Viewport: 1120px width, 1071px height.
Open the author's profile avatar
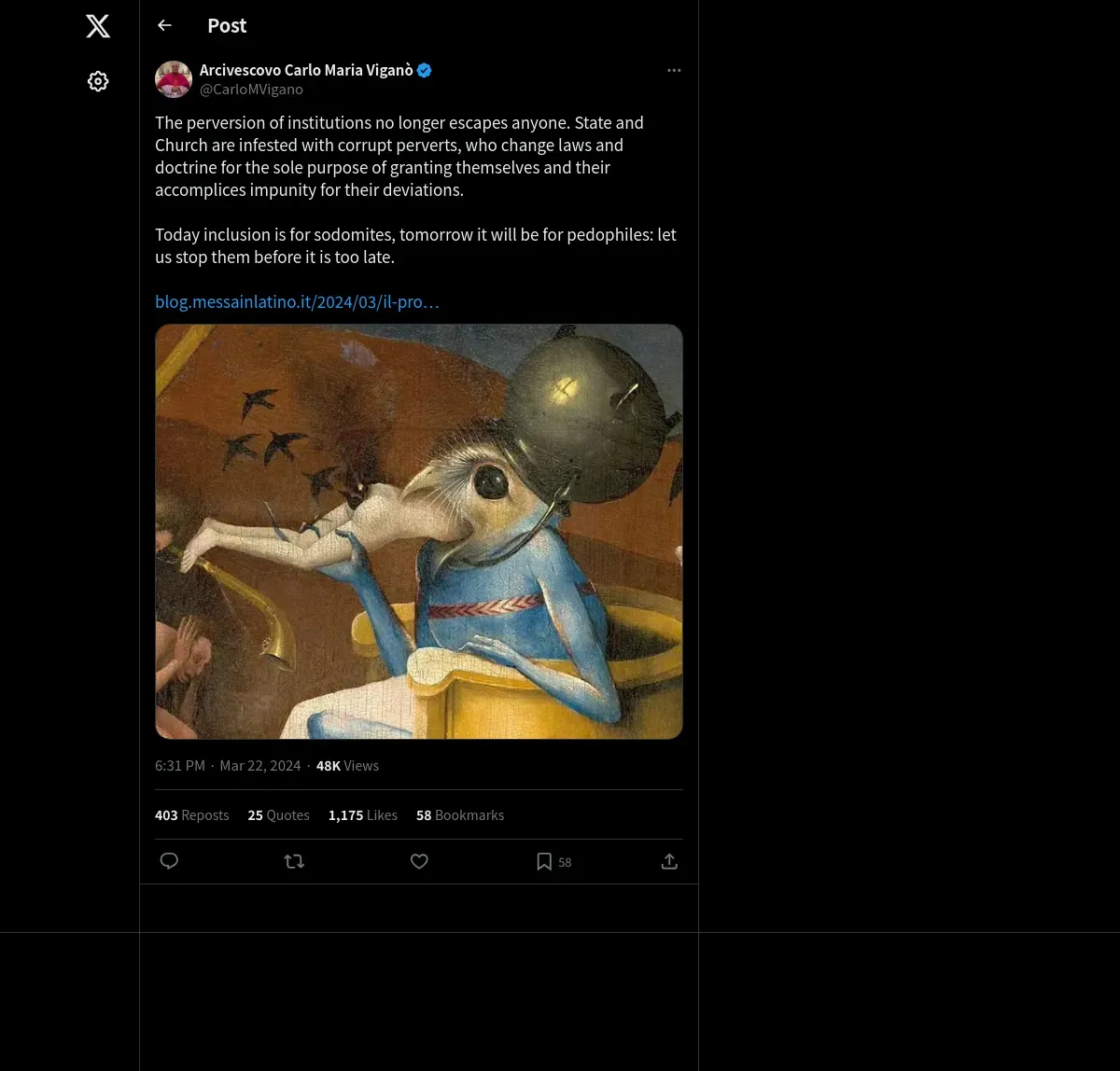(174, 79)
